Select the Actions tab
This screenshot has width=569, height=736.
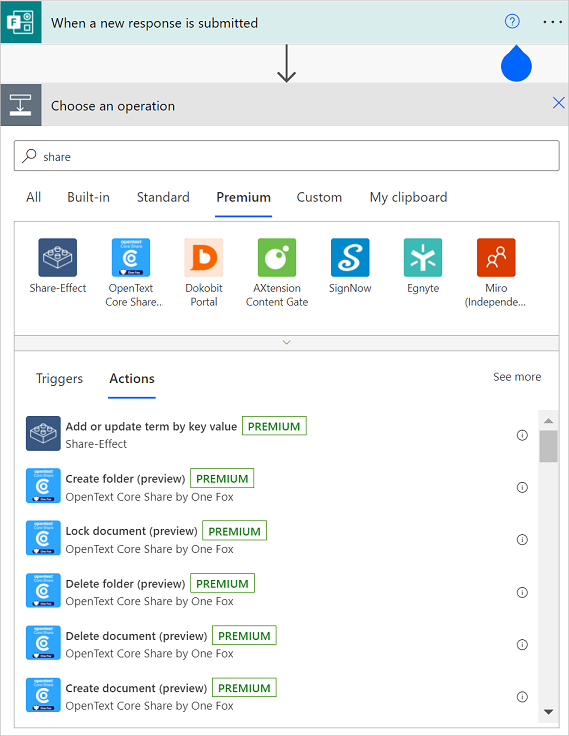(x=132, y=378)
